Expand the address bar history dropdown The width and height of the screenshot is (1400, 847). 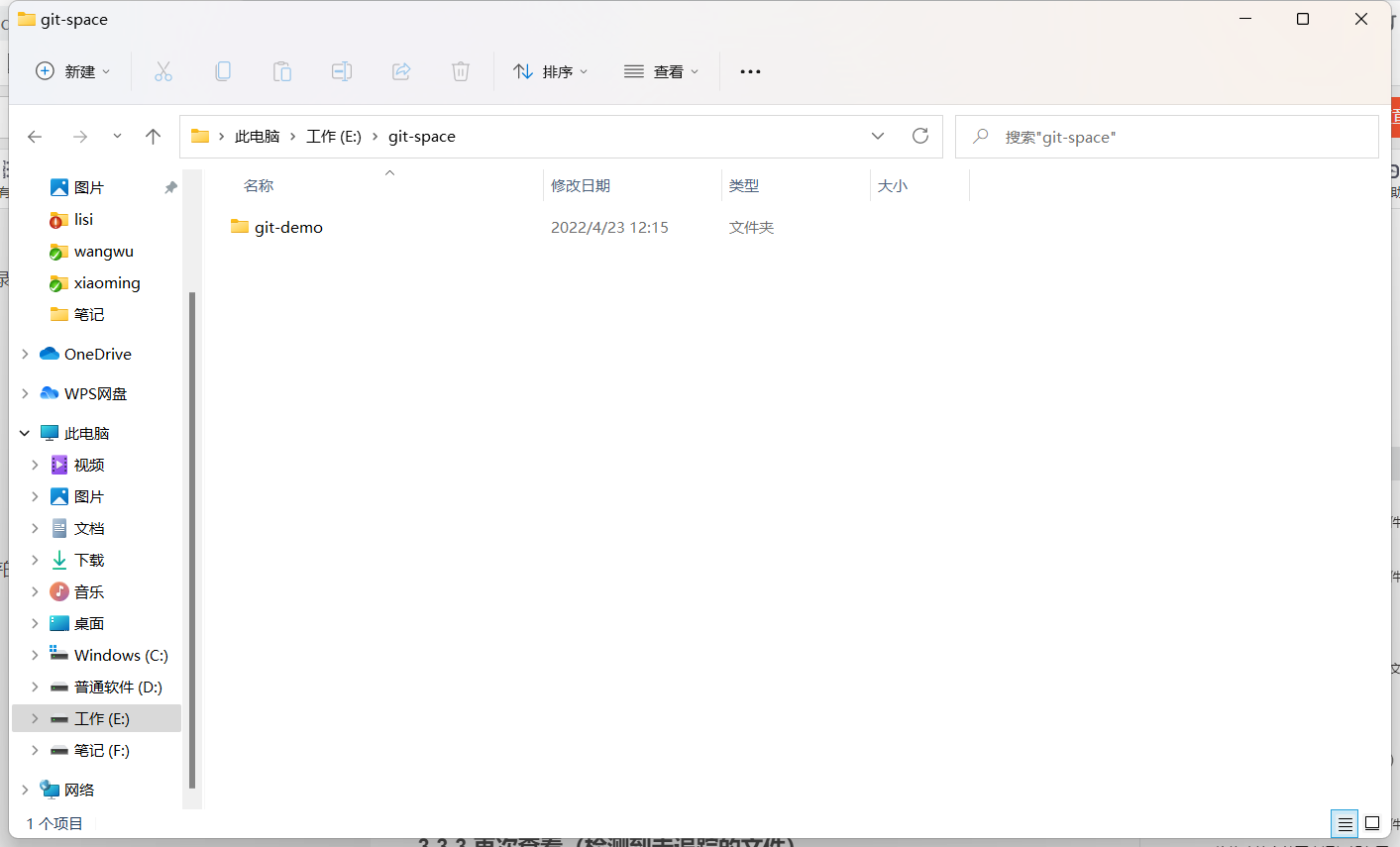(878, 137)
